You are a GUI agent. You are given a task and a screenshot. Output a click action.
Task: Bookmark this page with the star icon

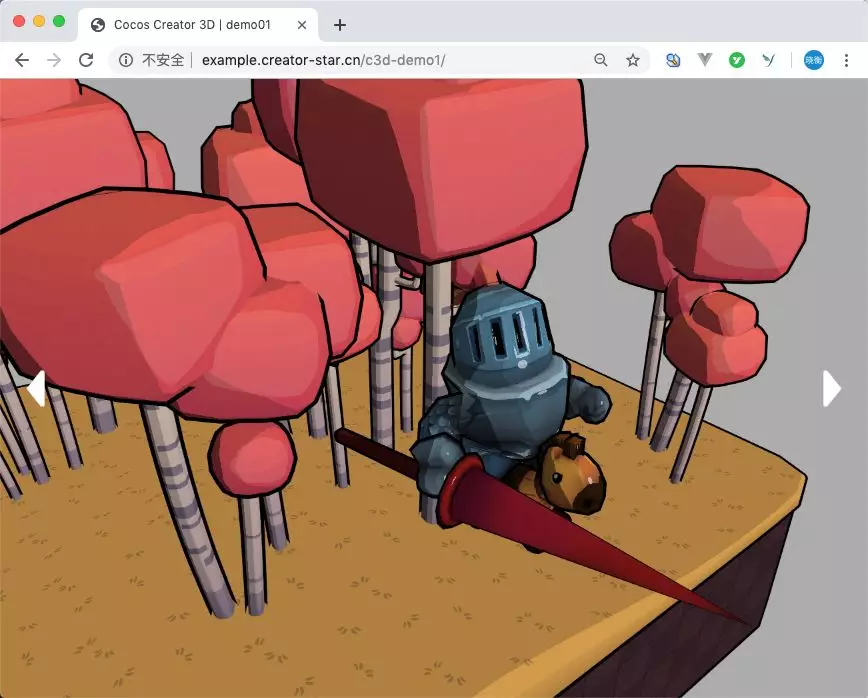(x=633, y=60)
